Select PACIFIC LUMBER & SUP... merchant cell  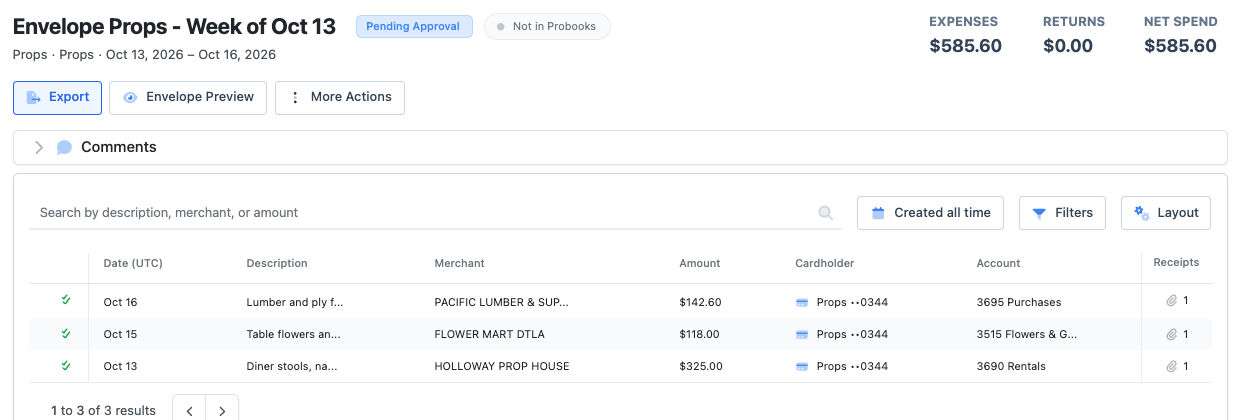click(501, 302)
